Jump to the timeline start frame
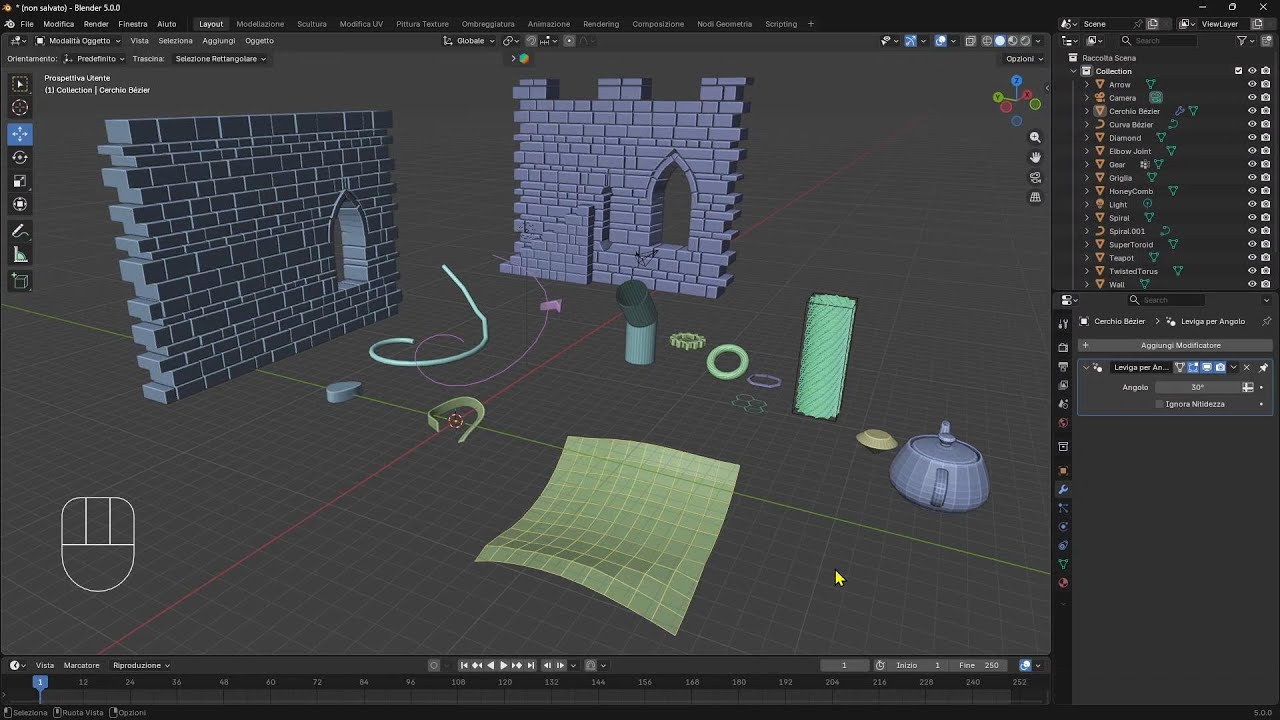 [464, 665]
